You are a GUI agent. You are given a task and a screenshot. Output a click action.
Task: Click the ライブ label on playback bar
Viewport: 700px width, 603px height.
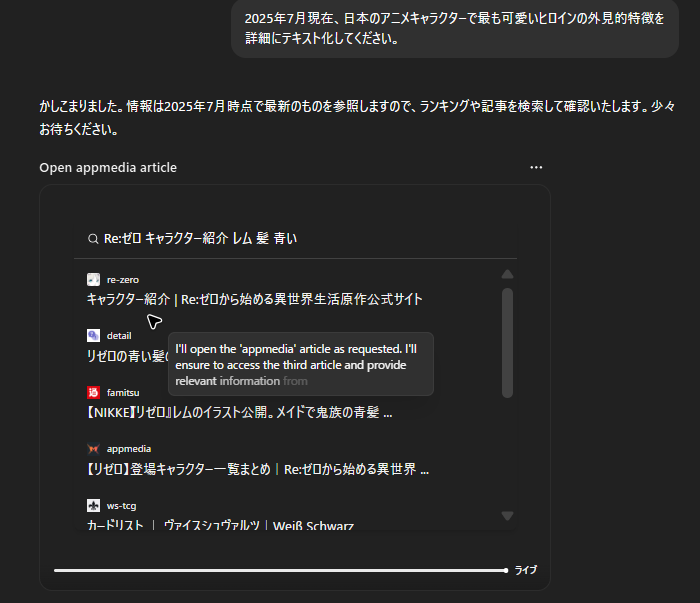click(x=526, y=570)
